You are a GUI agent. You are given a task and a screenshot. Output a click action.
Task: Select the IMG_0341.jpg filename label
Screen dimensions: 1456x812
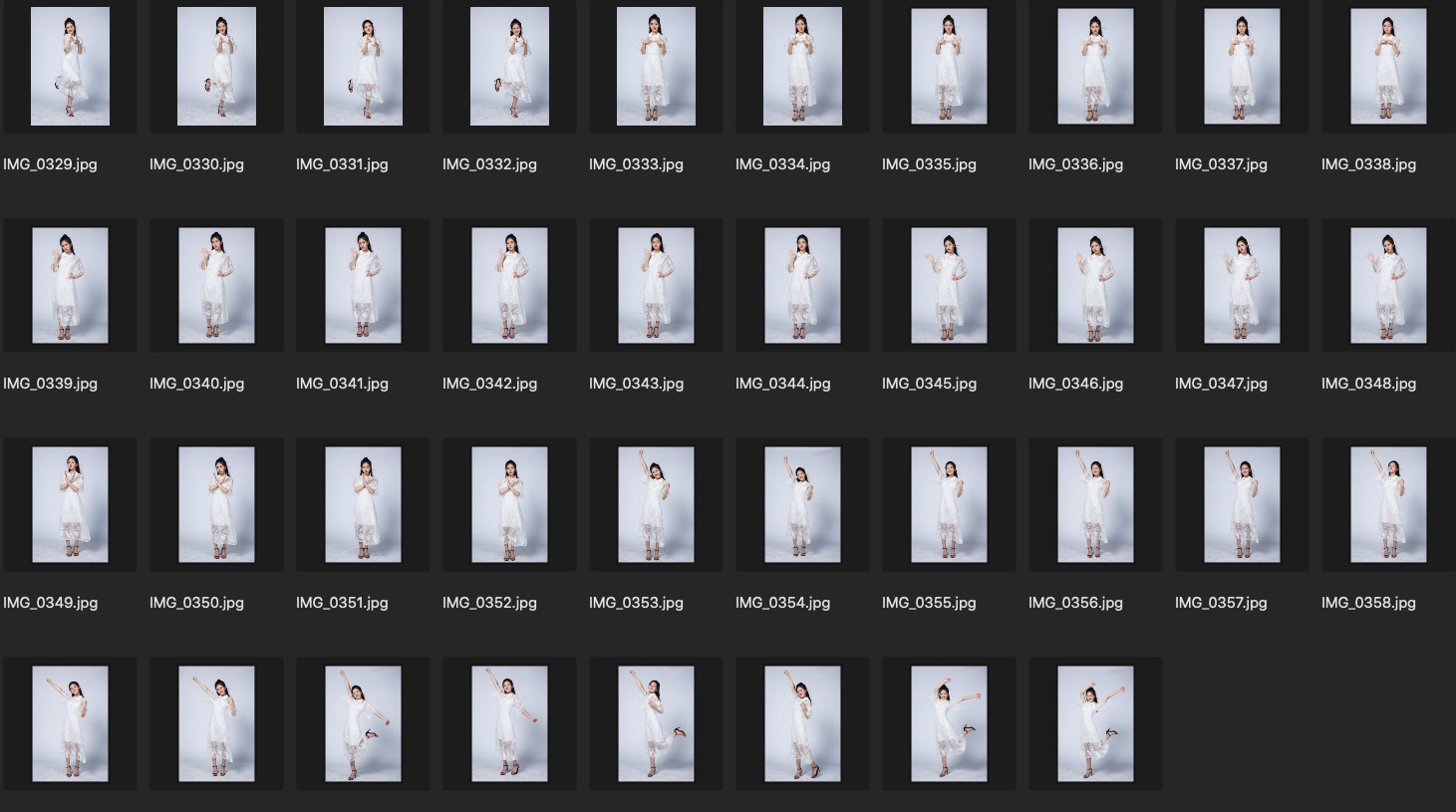coord(342,384)
